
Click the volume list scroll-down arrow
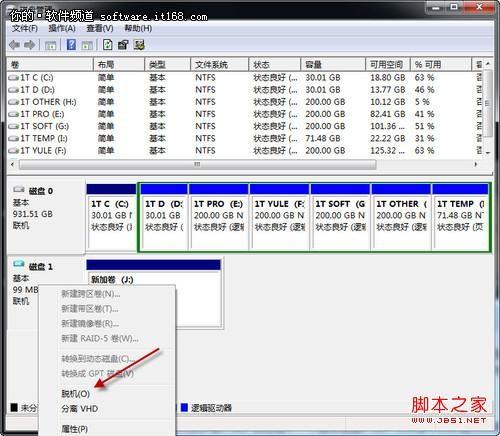488,153
